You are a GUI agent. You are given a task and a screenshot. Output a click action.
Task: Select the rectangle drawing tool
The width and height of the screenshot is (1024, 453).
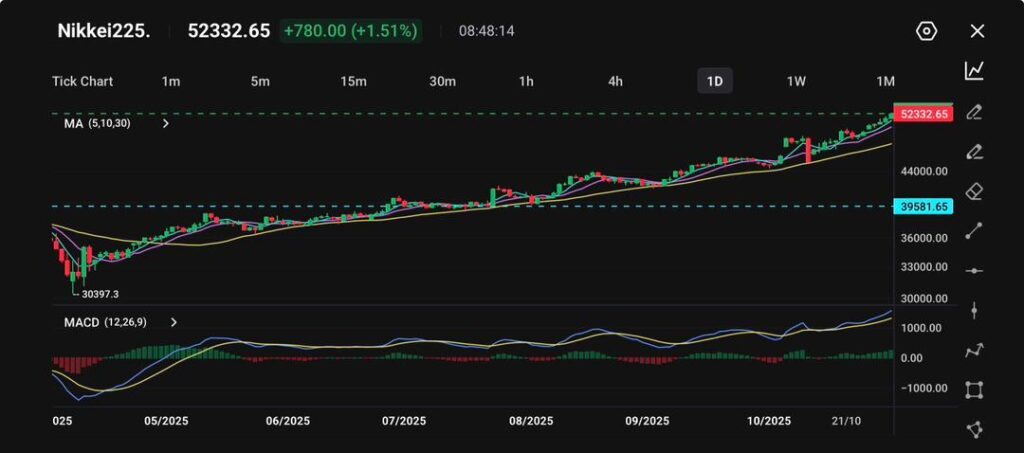(974, 390)
